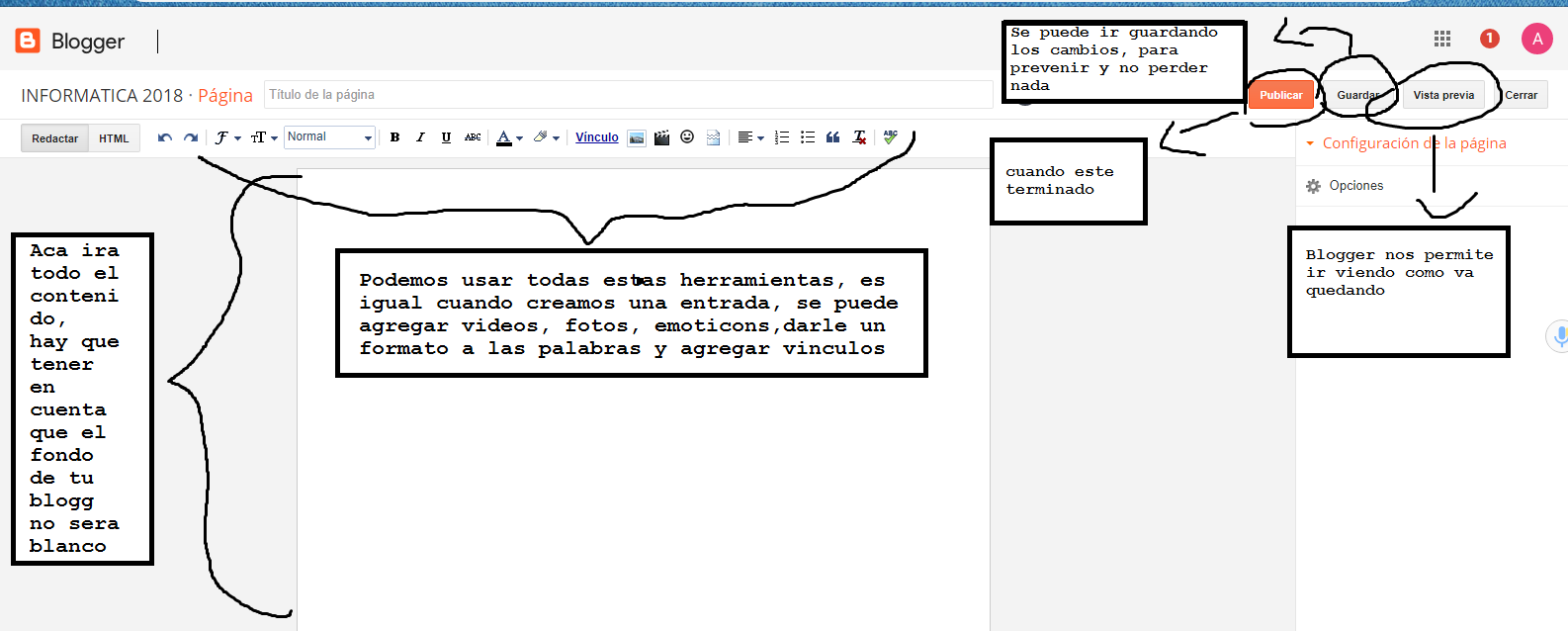This screenshot has width=1568, height=631.
Task: Apply blockquote formatting
Action: (x=832, y=137)
